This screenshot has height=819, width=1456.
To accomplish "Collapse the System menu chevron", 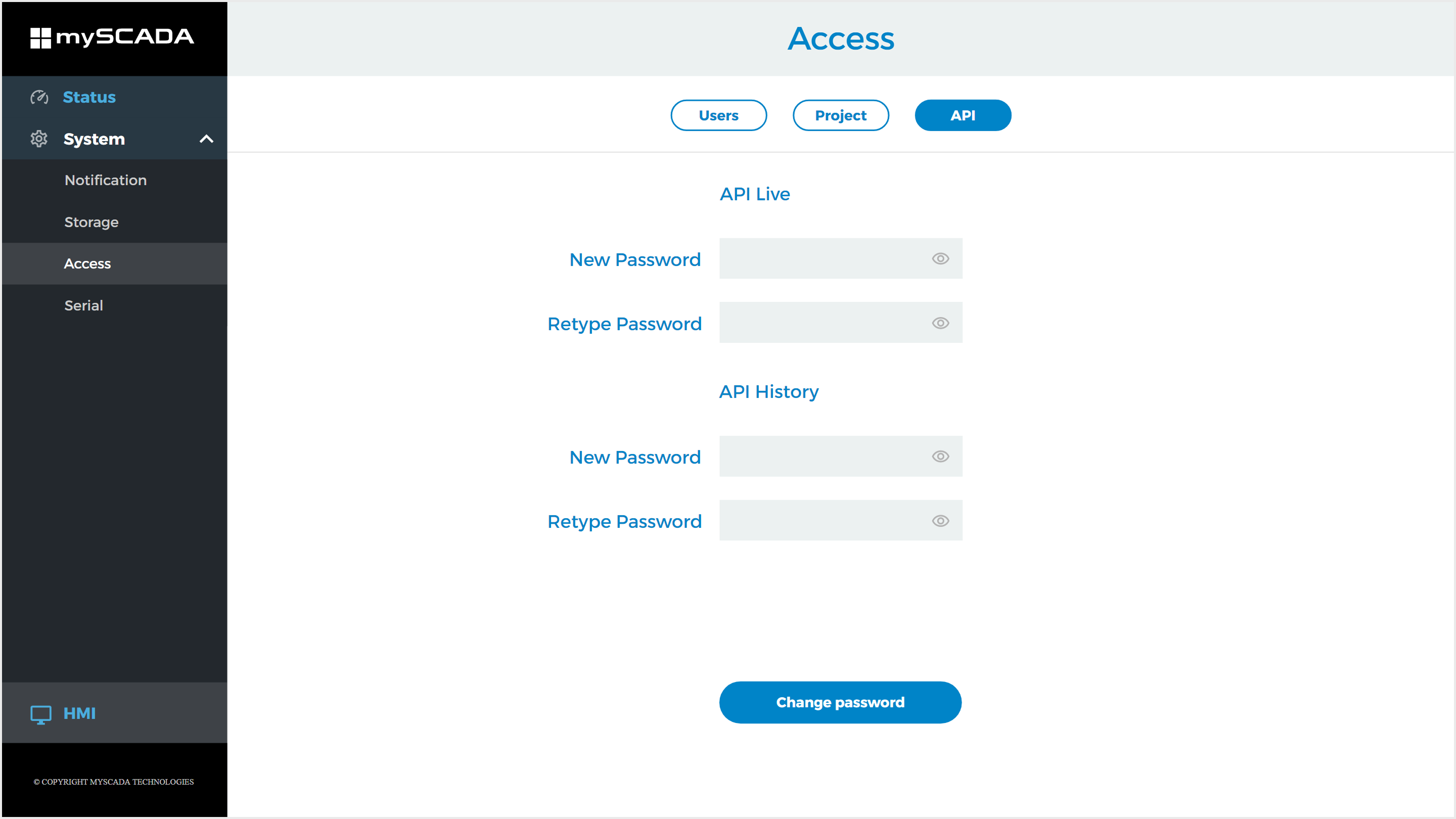I will [206, 139].
